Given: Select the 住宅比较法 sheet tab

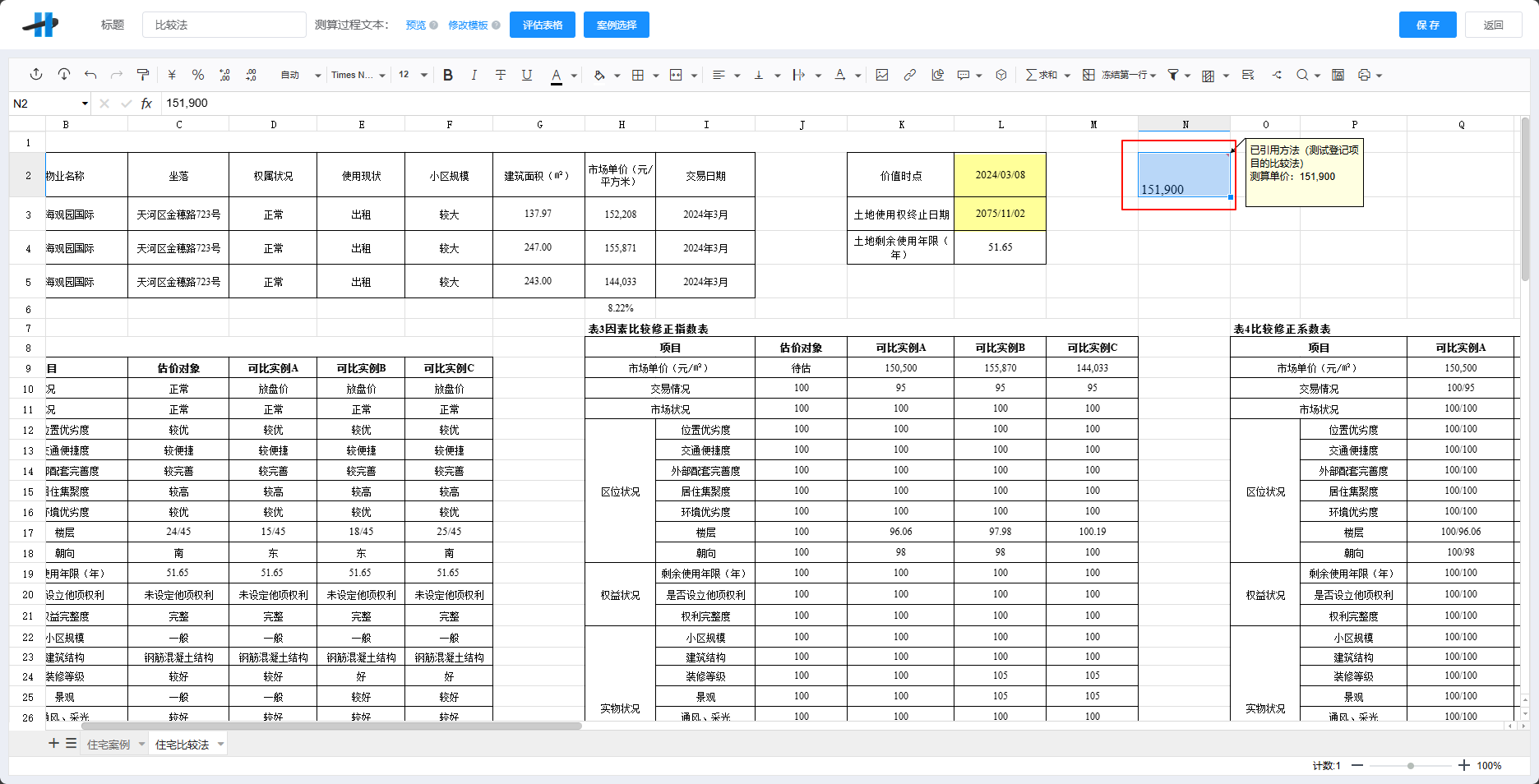Looking at the screenshot, I should 183,745.
